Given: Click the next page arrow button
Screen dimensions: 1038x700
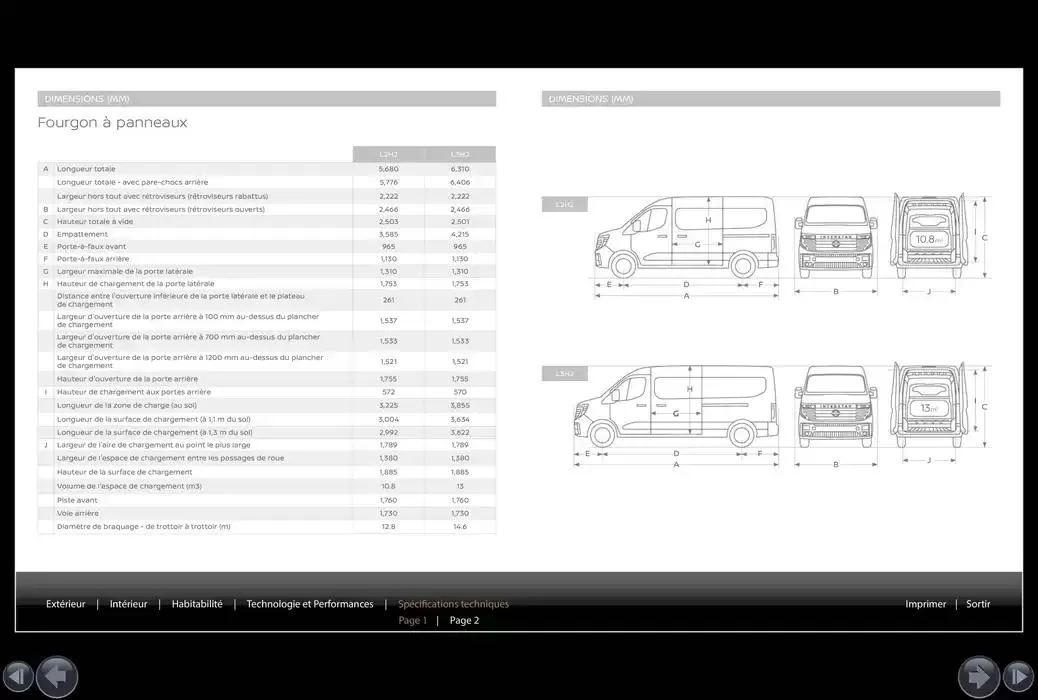Looking at the screenshot, I should pyautogui.click(x=978, y=677).
